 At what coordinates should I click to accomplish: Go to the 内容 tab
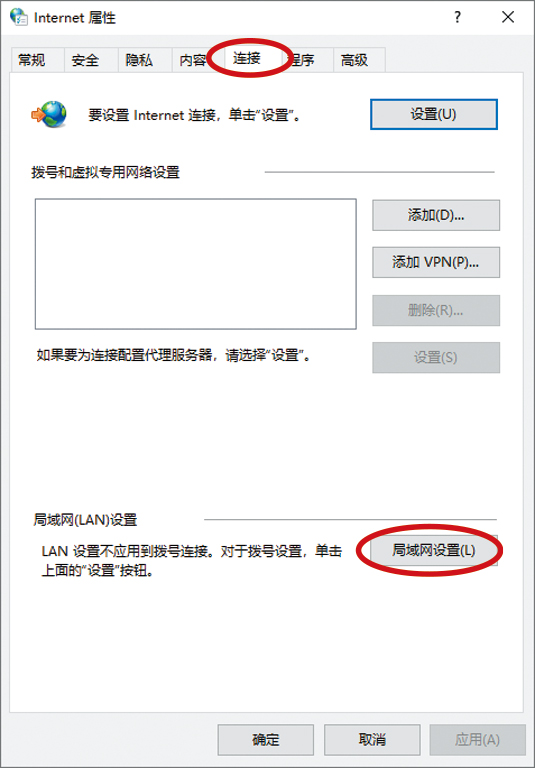(192, 60)
